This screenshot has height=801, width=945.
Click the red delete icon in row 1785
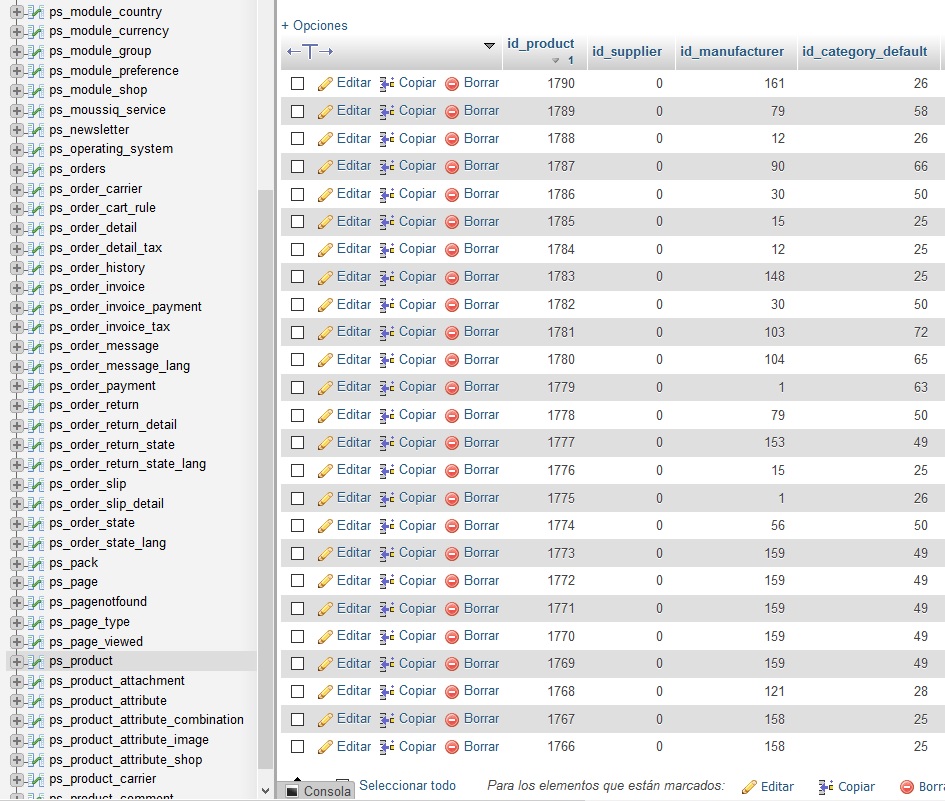(452, 222)
